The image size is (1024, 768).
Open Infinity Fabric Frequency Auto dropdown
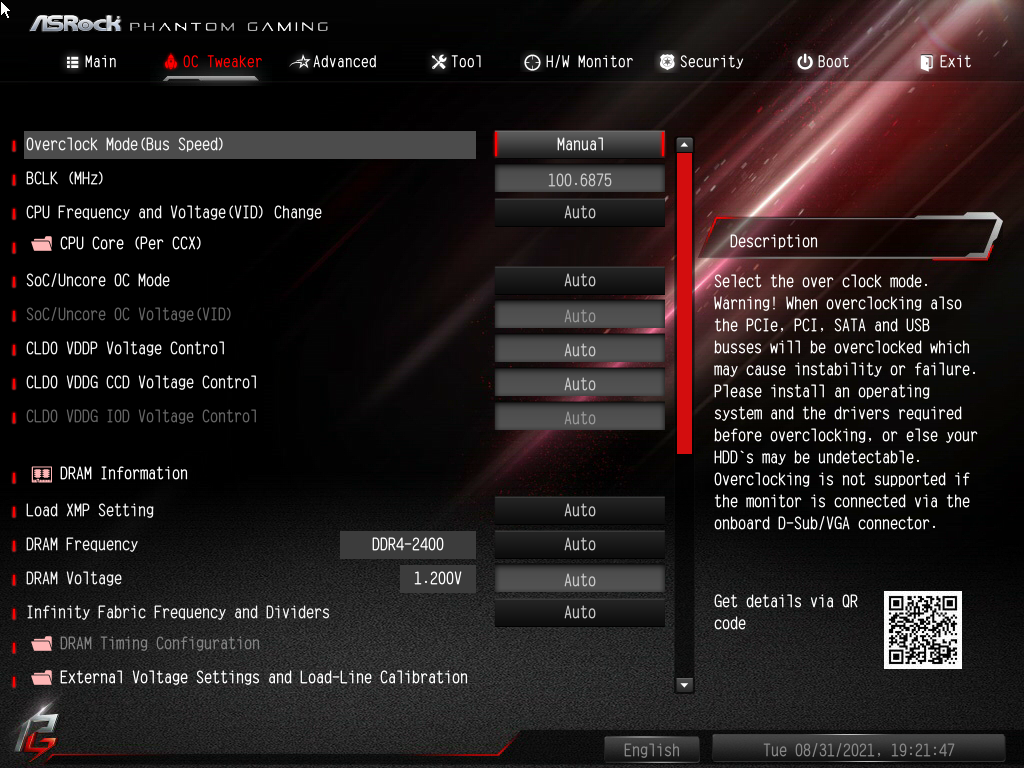pyautogui.click(x=580, y=612)
